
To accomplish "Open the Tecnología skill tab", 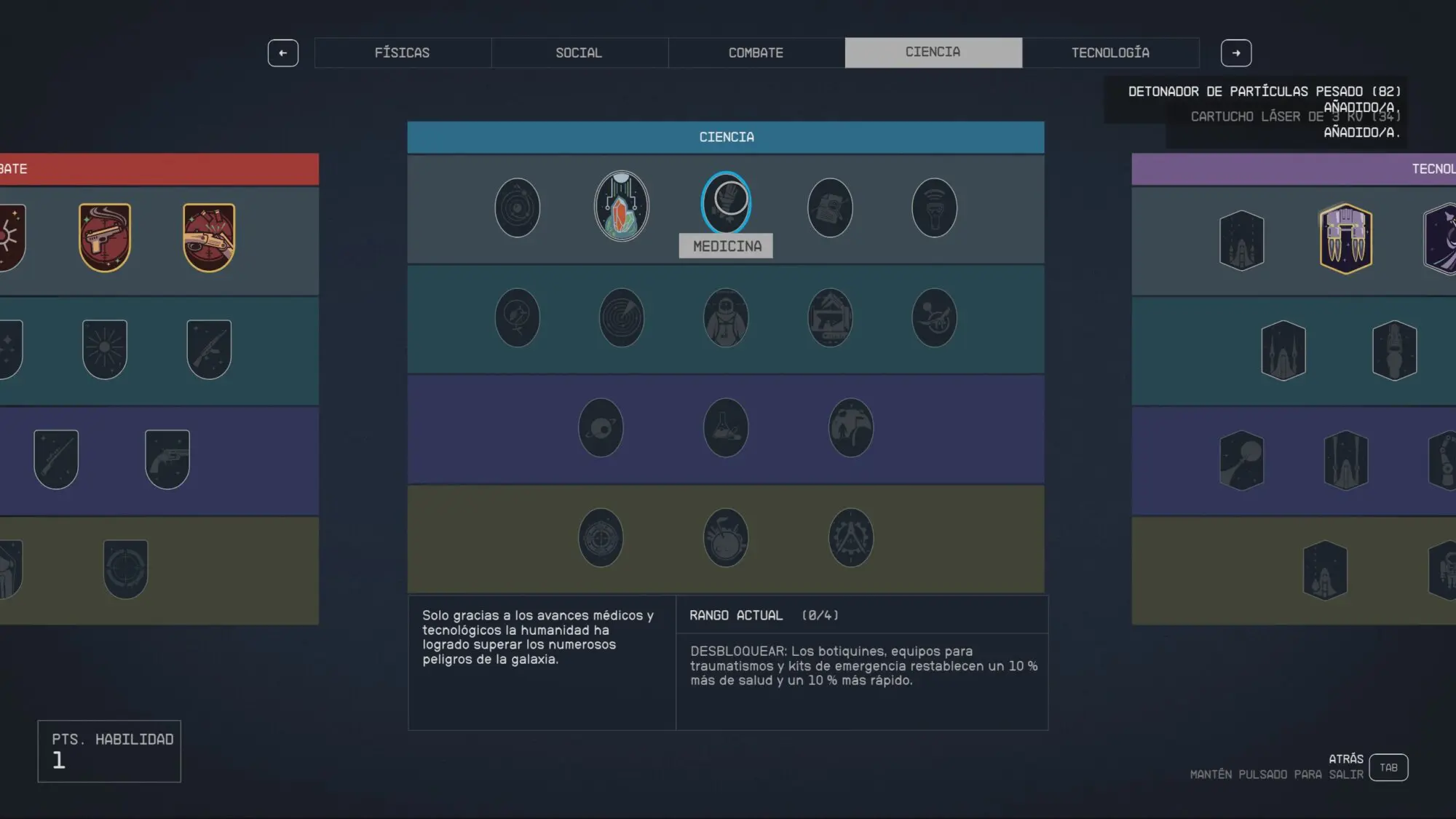I will point(1111,52).
